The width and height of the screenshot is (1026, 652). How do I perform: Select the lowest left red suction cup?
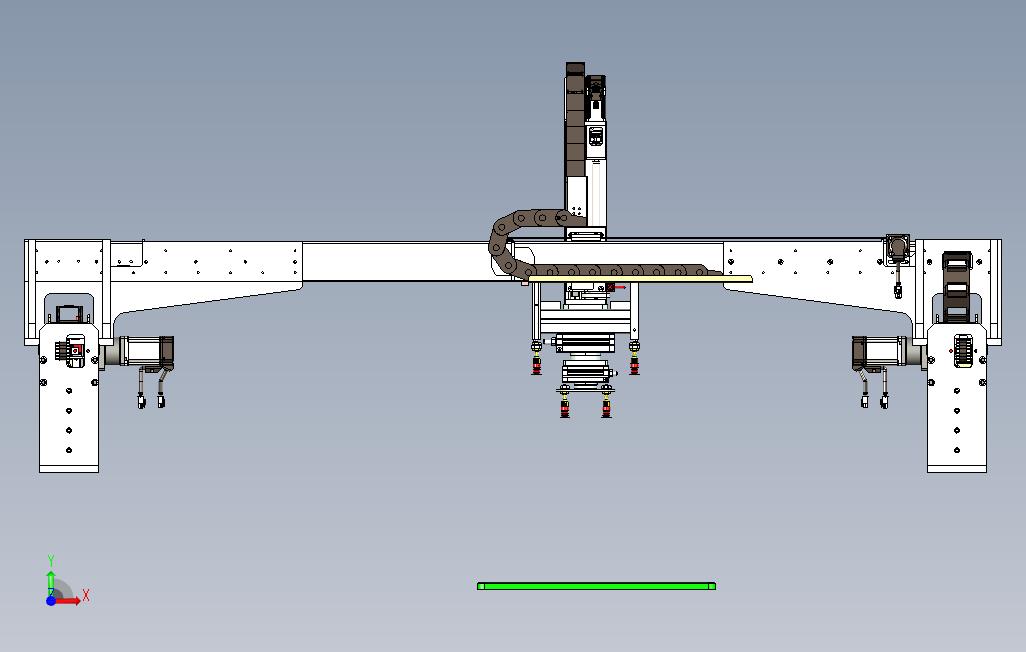coord(565,408)
